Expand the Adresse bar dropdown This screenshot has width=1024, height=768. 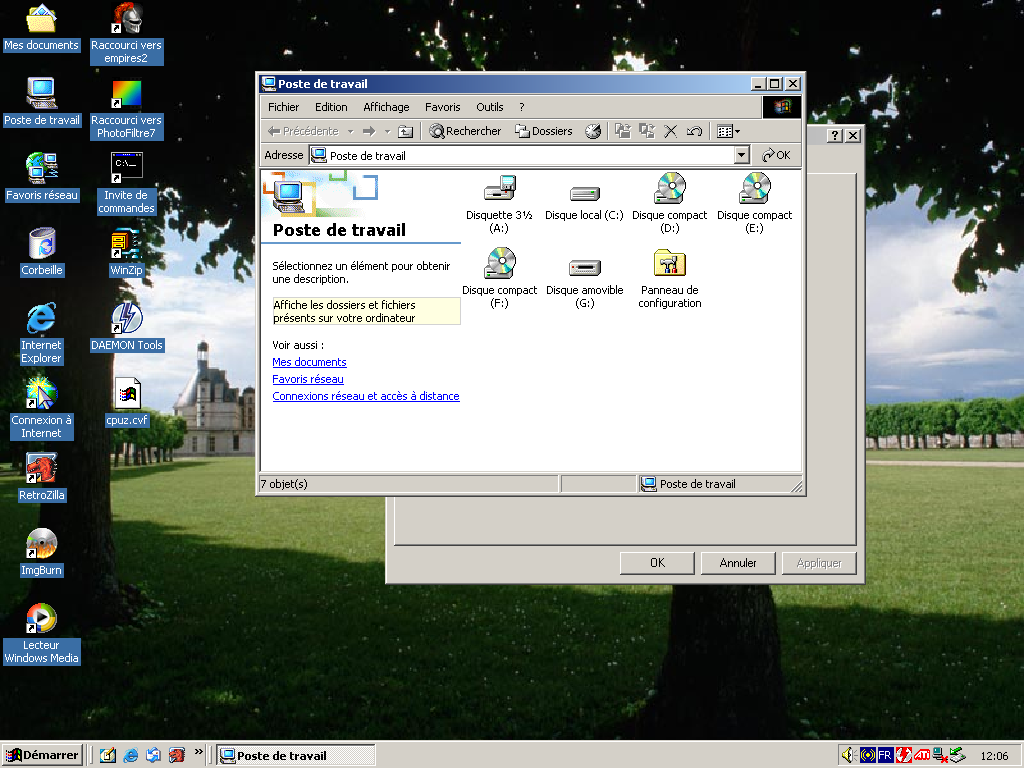pyautogui.click(x=741, y=155)
